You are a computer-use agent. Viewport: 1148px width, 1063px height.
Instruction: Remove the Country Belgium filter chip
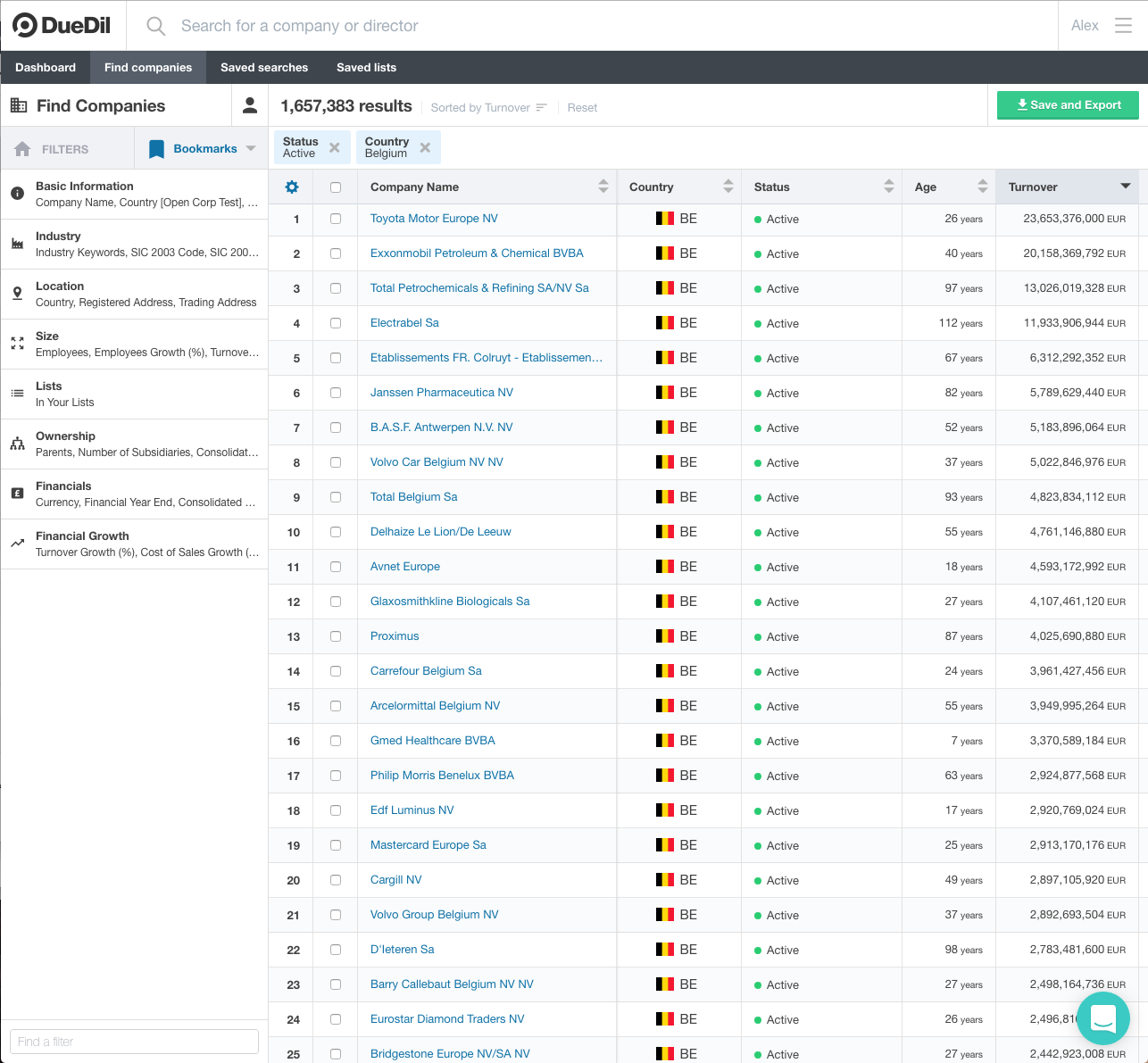425,148
